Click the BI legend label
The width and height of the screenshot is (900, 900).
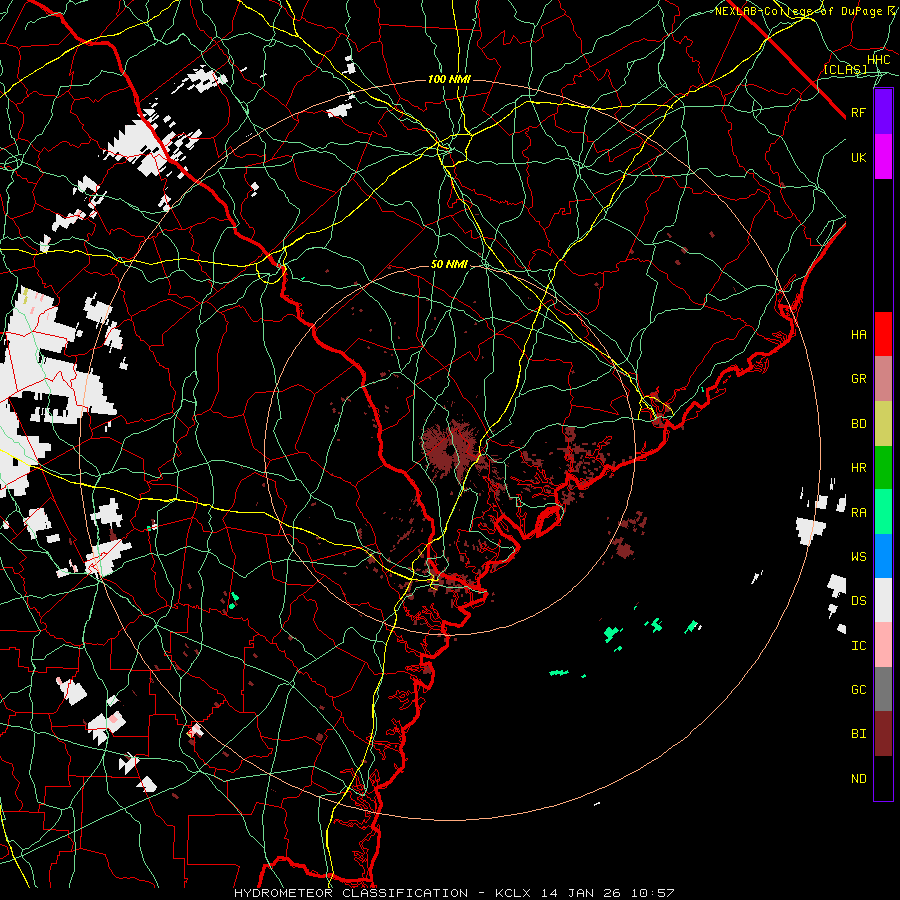coord(858,734)
